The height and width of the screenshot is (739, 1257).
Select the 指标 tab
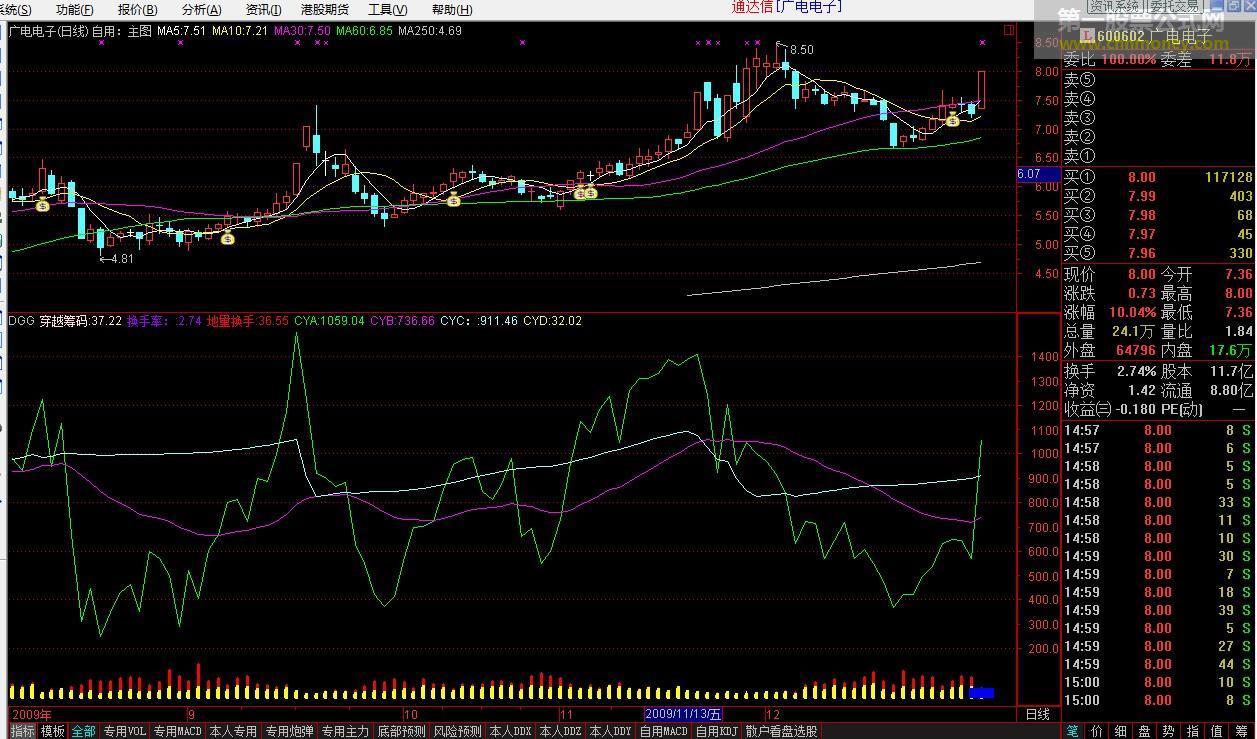[x=23, y=731]
